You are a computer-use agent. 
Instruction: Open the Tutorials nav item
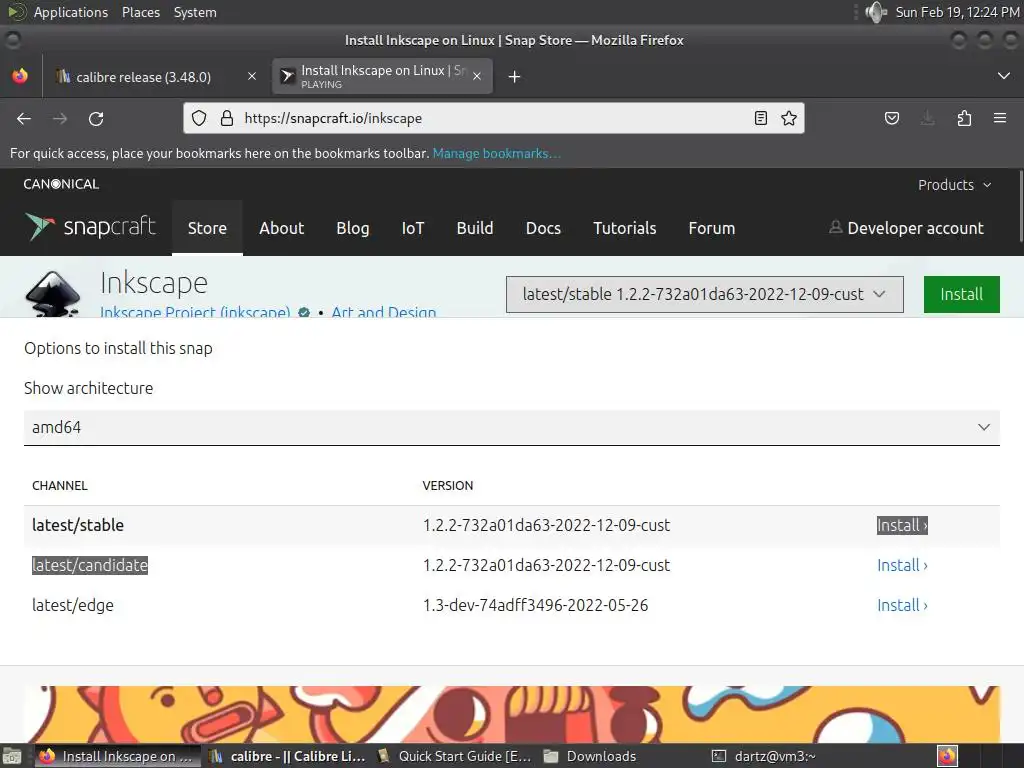click(624, 228)
